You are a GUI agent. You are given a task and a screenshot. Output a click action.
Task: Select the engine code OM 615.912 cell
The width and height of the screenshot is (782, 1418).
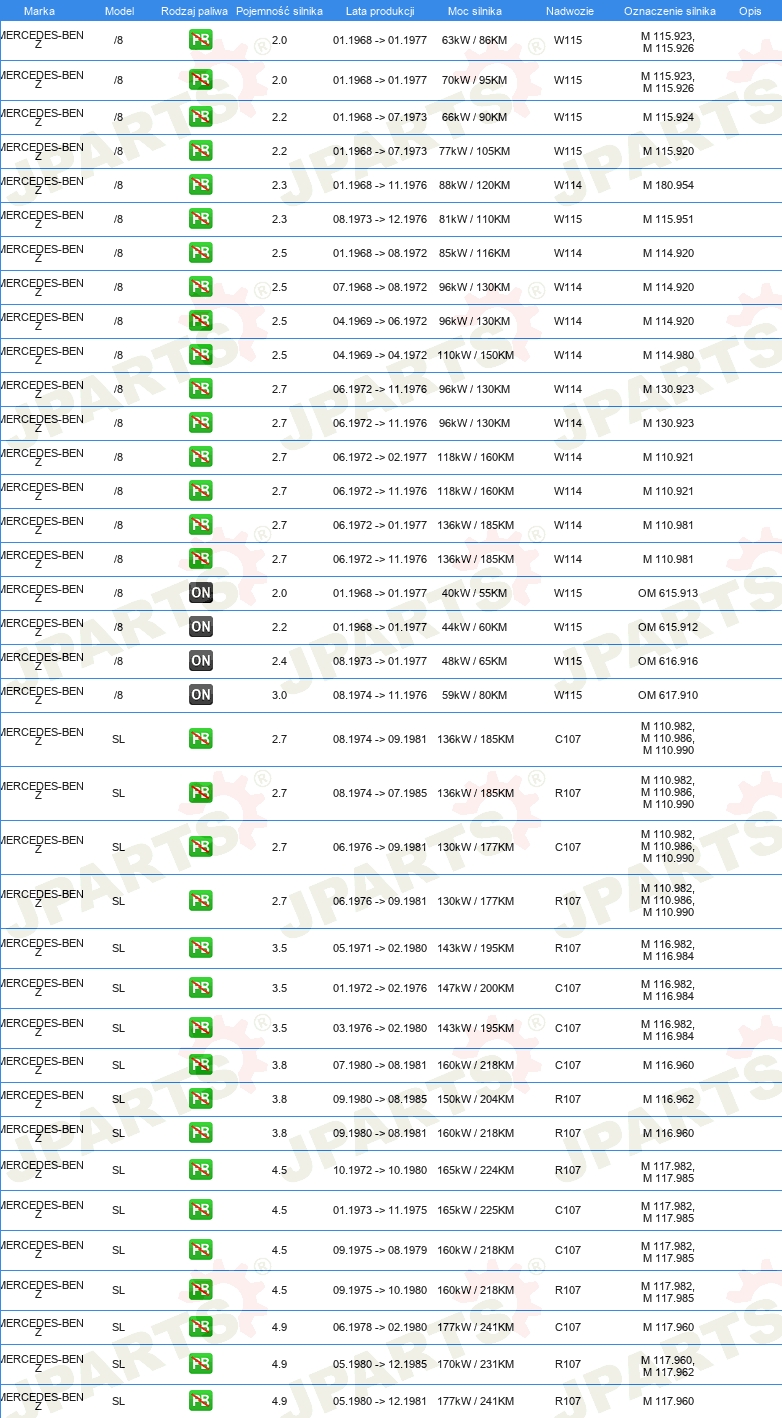(668, 628)
